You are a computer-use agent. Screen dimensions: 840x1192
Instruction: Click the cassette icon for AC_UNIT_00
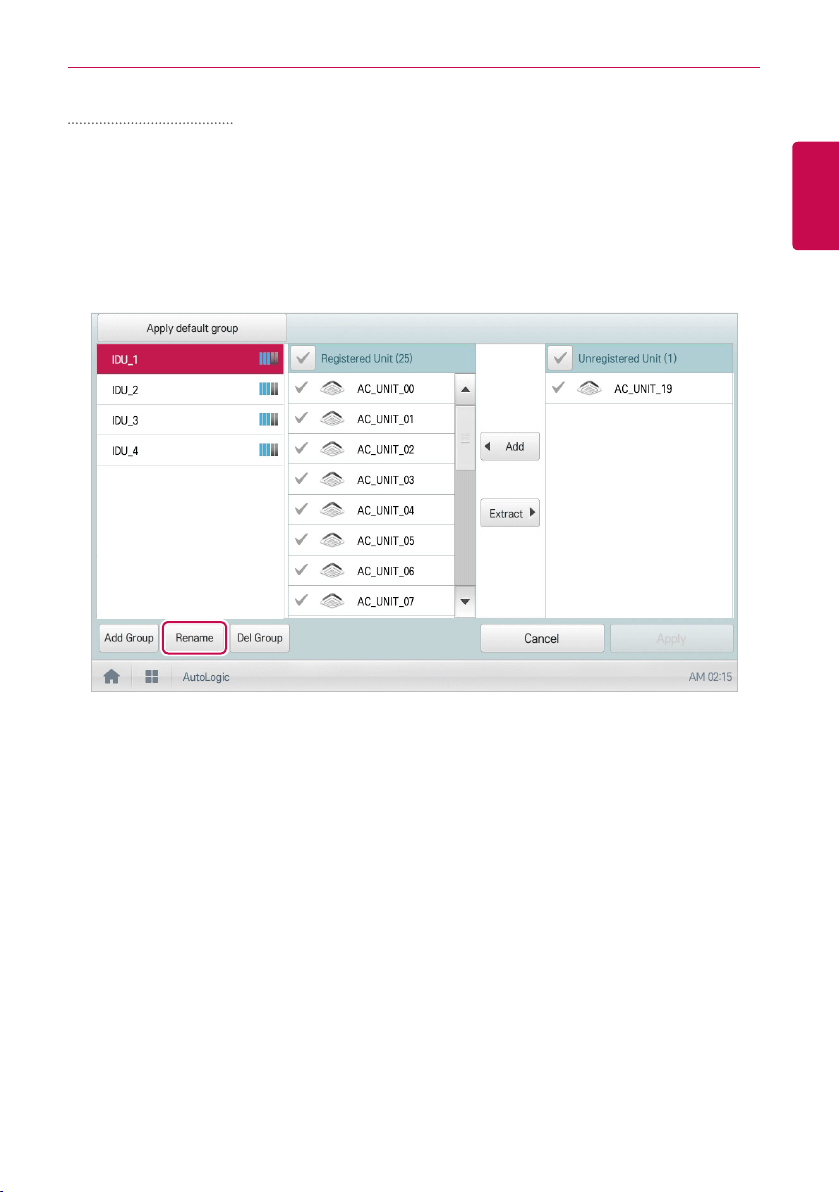332,388
